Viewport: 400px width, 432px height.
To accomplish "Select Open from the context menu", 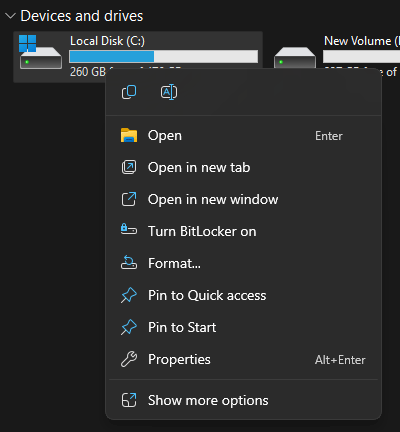I will [243, 136].
